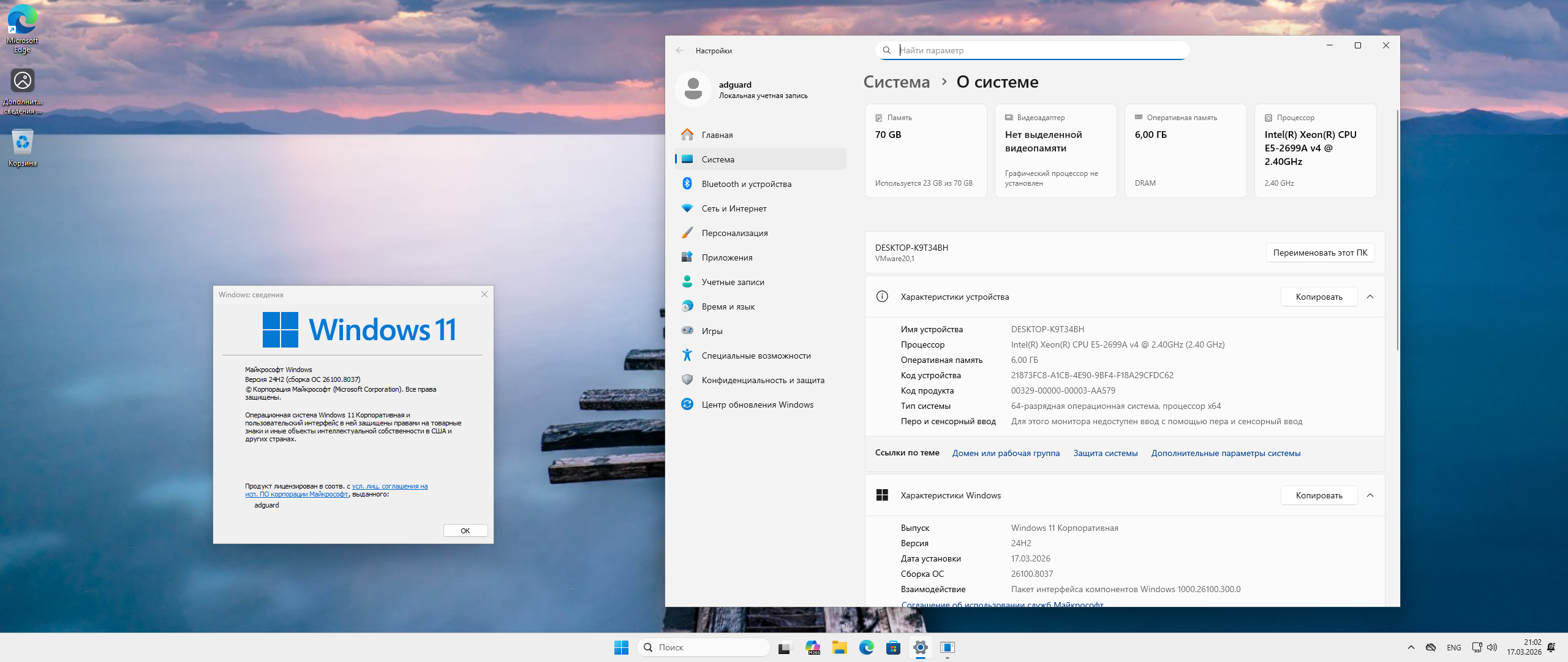Open the Учетные записи menu item
The width and height of the screenshot is (1568, 662).
733,282
